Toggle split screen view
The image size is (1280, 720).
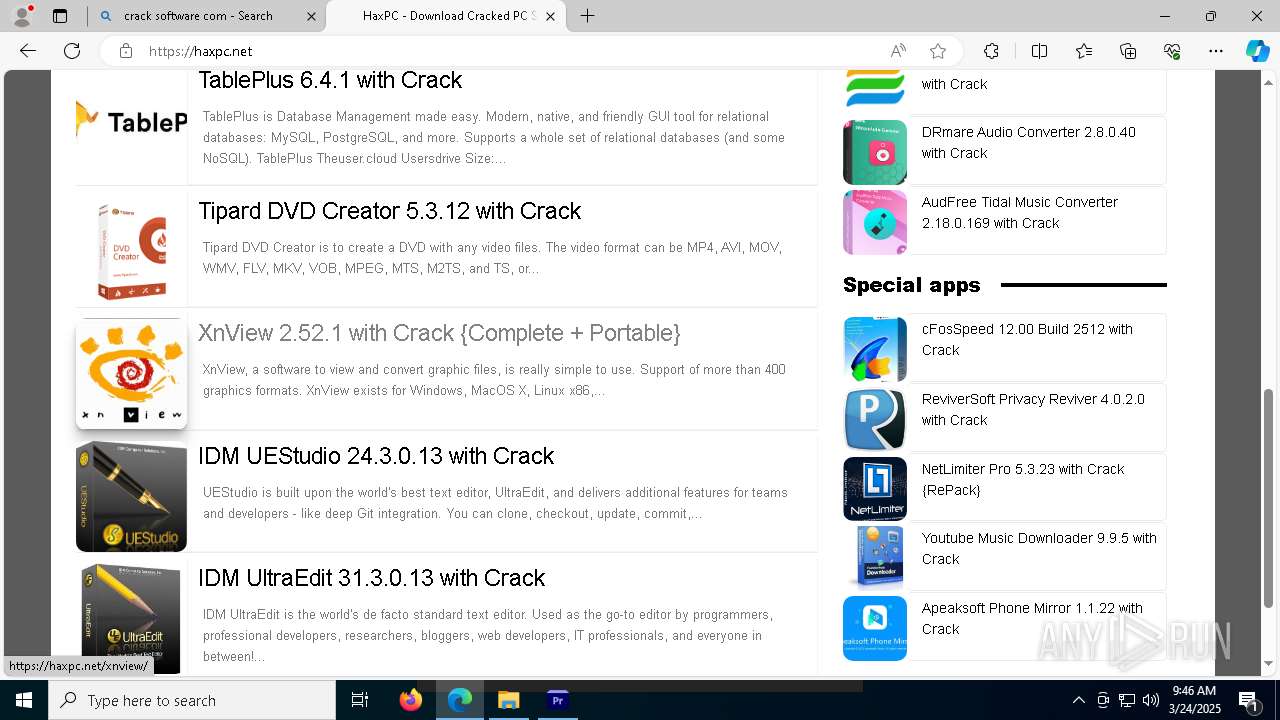tap(1039, 51)
